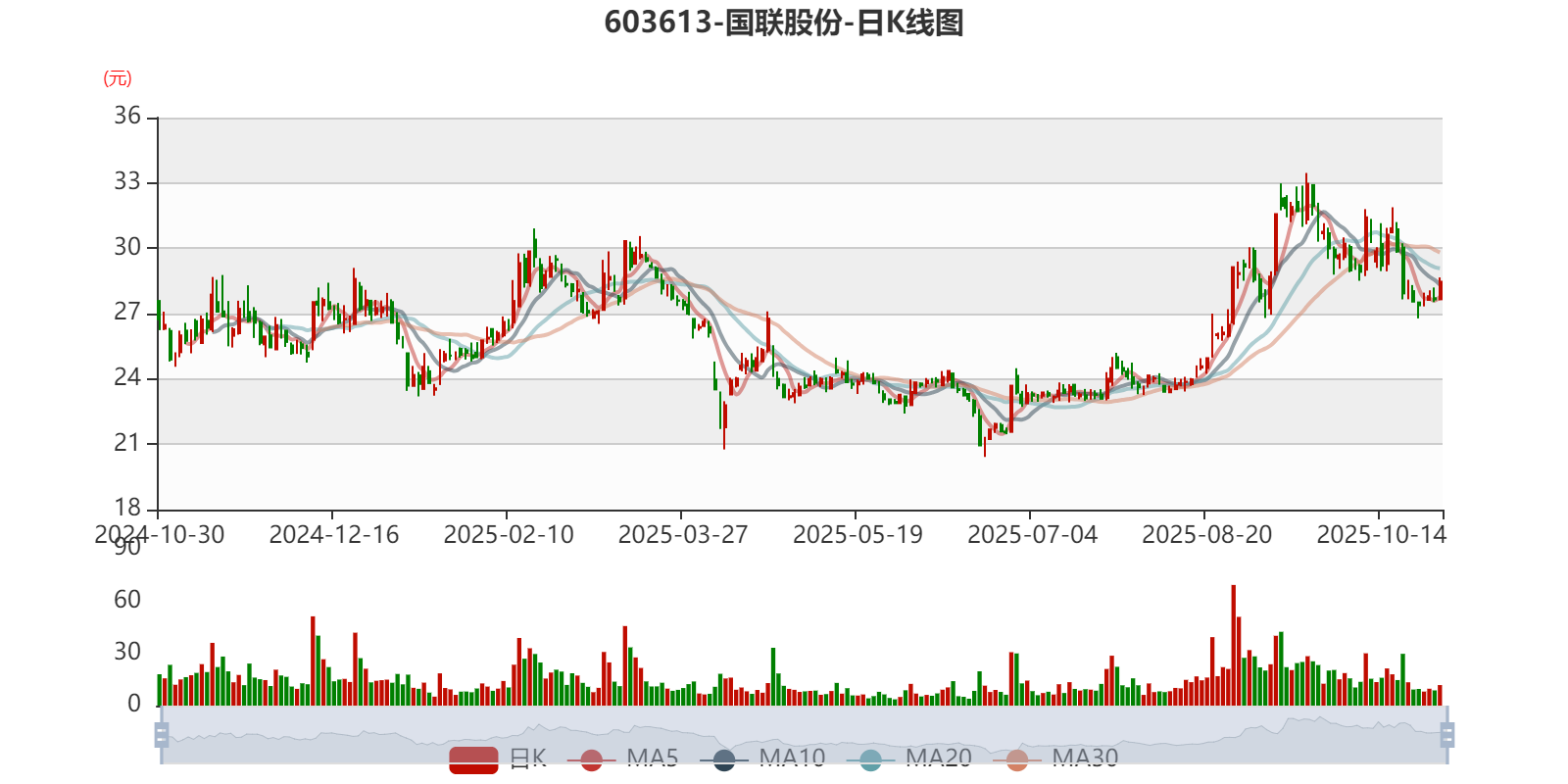This screenshot has height=784, width=1568.
Task: Click the (元) unit label
Action: click(118, 78)
